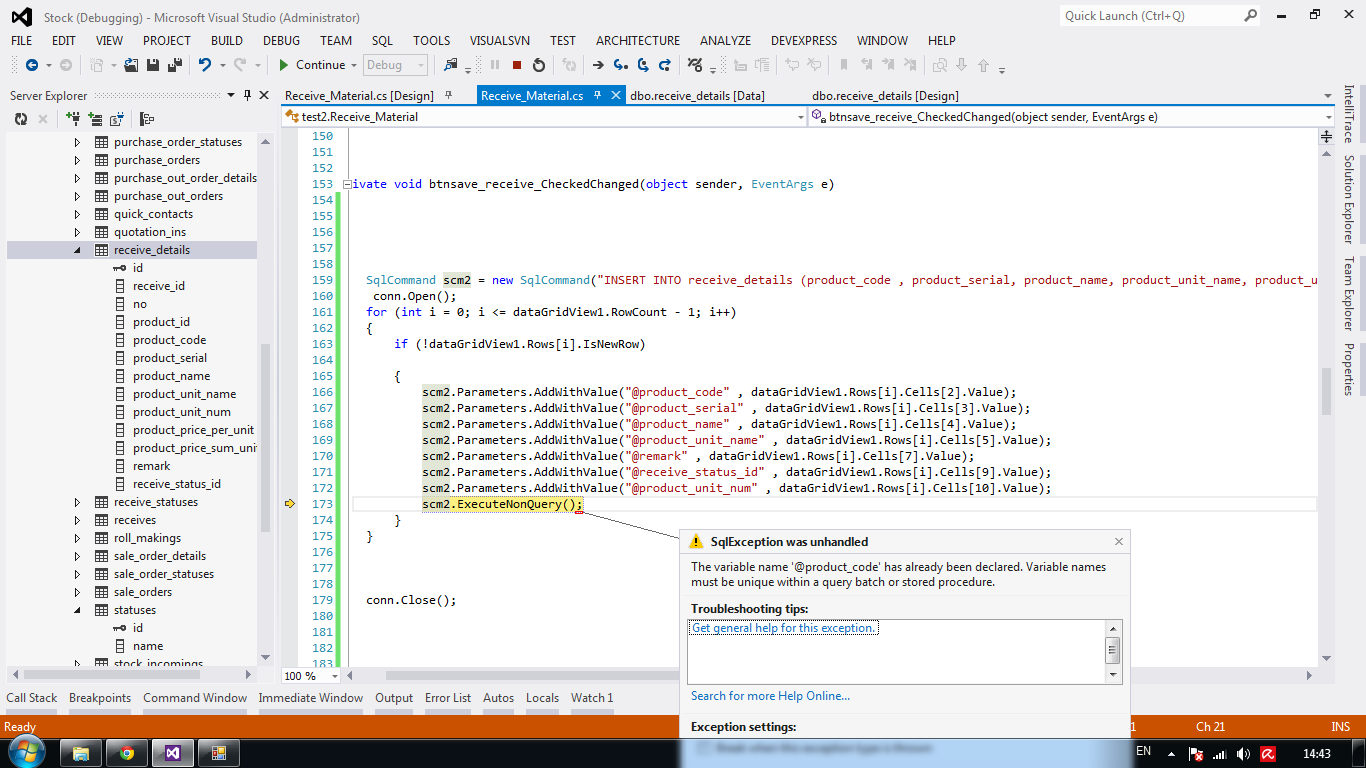
Task: Stop debugging with the red square
Action: coord(517,65)
